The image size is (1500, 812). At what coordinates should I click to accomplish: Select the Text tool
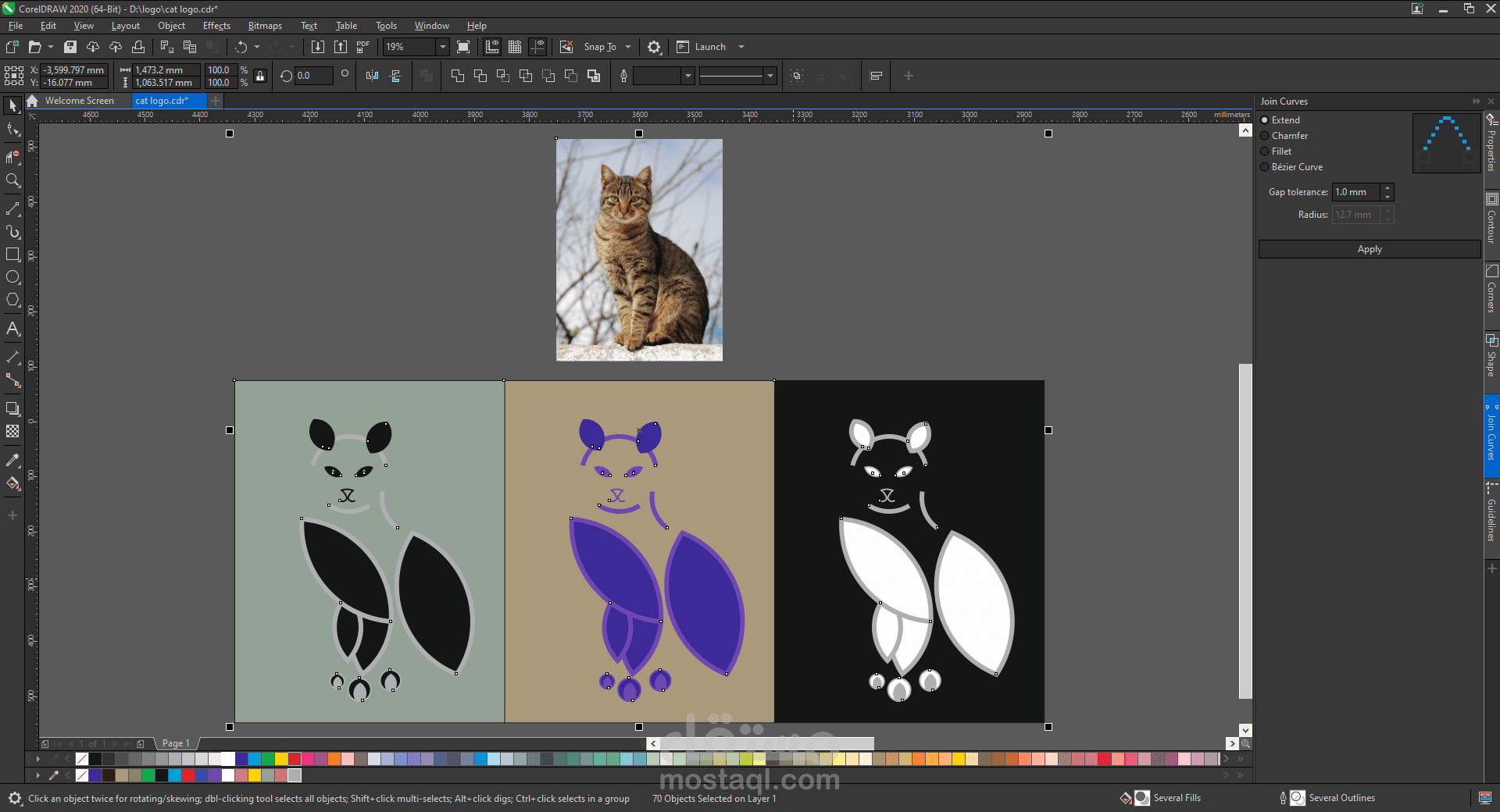pyautogui.click(x=12, y=329)
